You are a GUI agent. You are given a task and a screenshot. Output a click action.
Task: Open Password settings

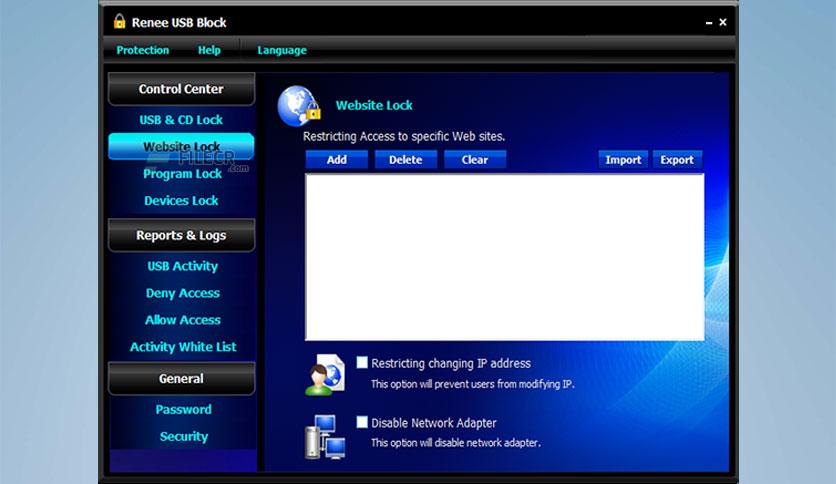pyautogui.click(x=183, y=409)
